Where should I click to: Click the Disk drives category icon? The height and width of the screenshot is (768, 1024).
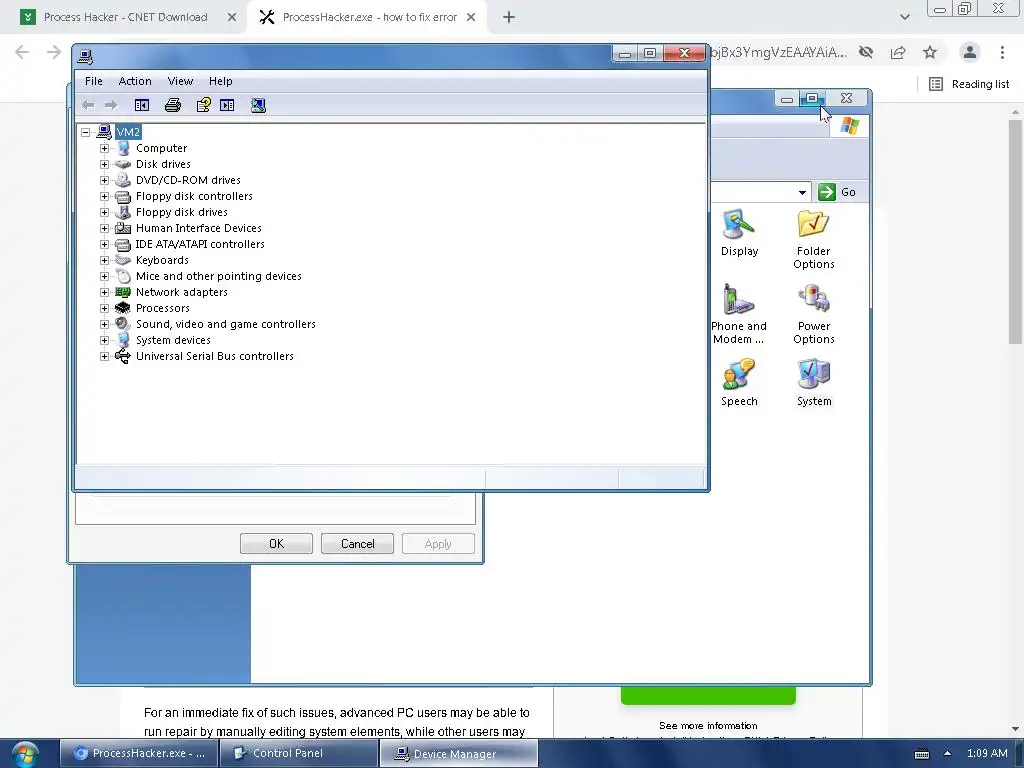(x=123, y=164)
